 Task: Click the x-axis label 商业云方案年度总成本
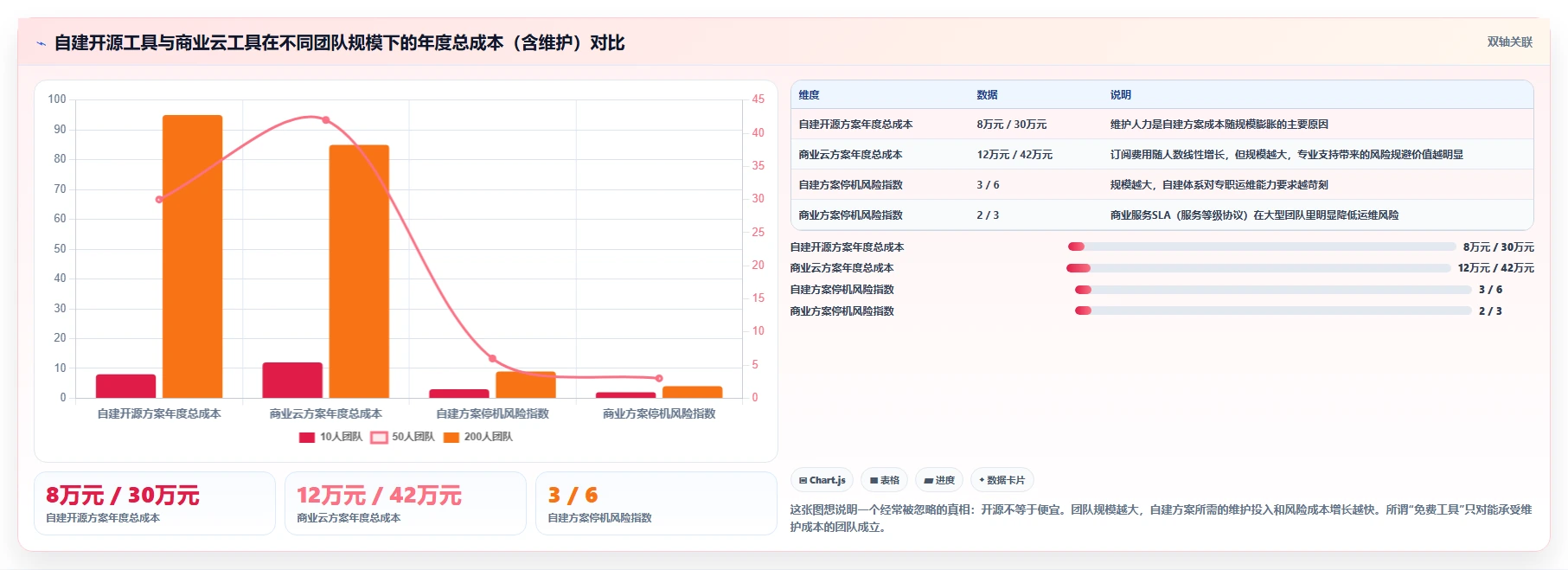(x=326, y=414)
